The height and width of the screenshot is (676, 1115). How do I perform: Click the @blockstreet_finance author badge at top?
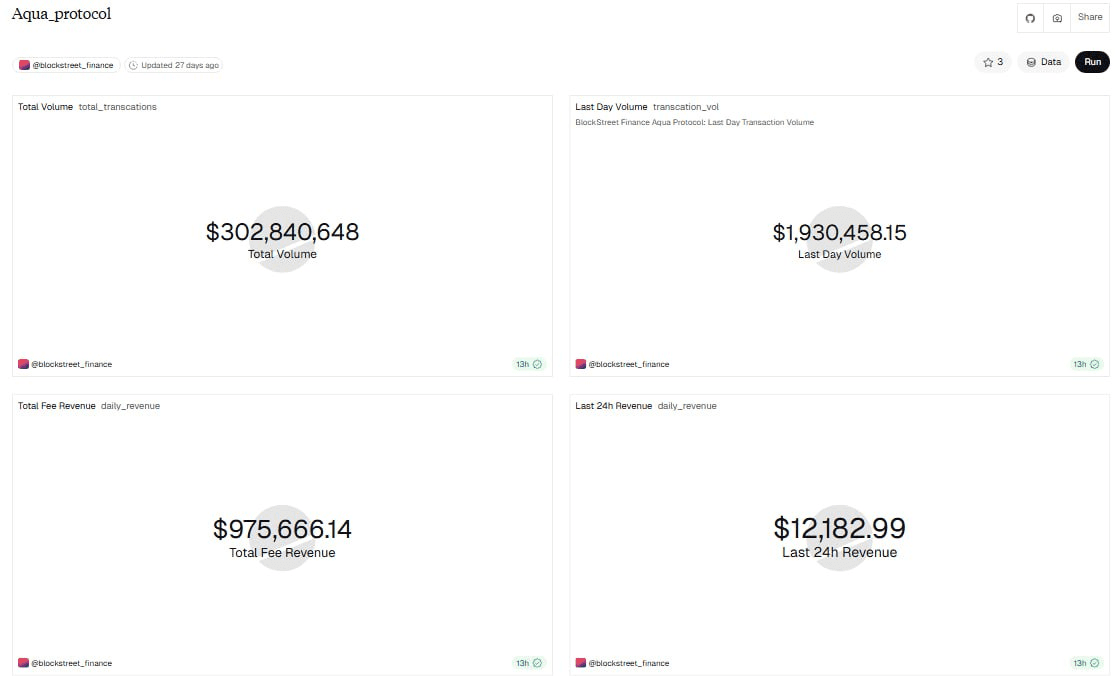67,65
